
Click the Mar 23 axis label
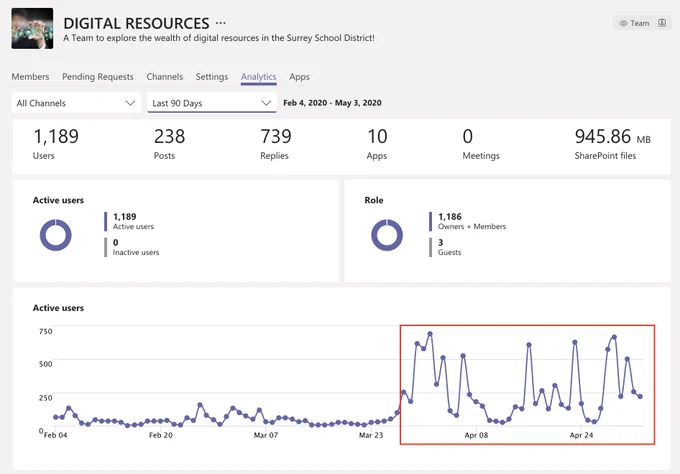(x=371, y=435)
